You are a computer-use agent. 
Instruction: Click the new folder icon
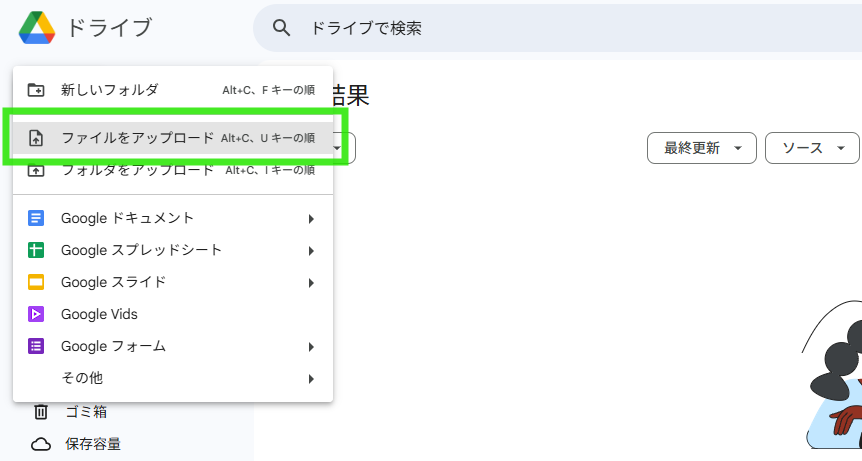[36, 89]
